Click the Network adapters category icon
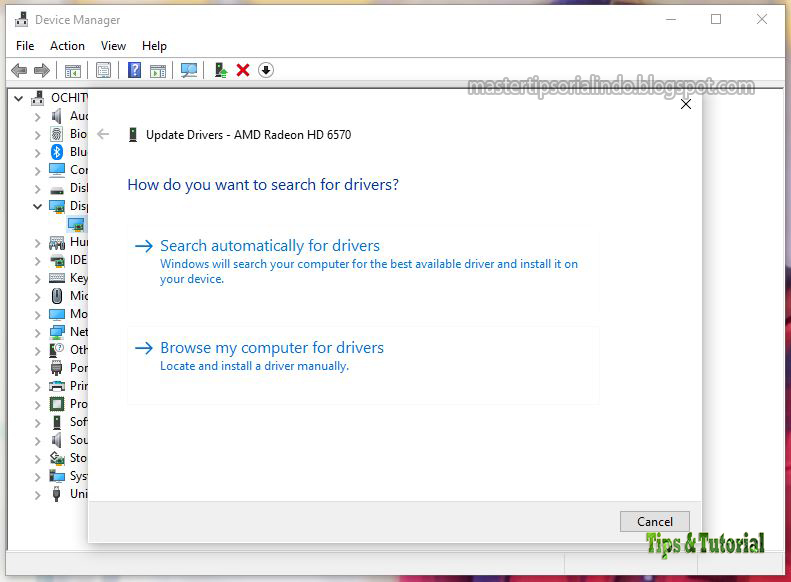Viewport: 791px width, 582px height. (x=57, y=332)
